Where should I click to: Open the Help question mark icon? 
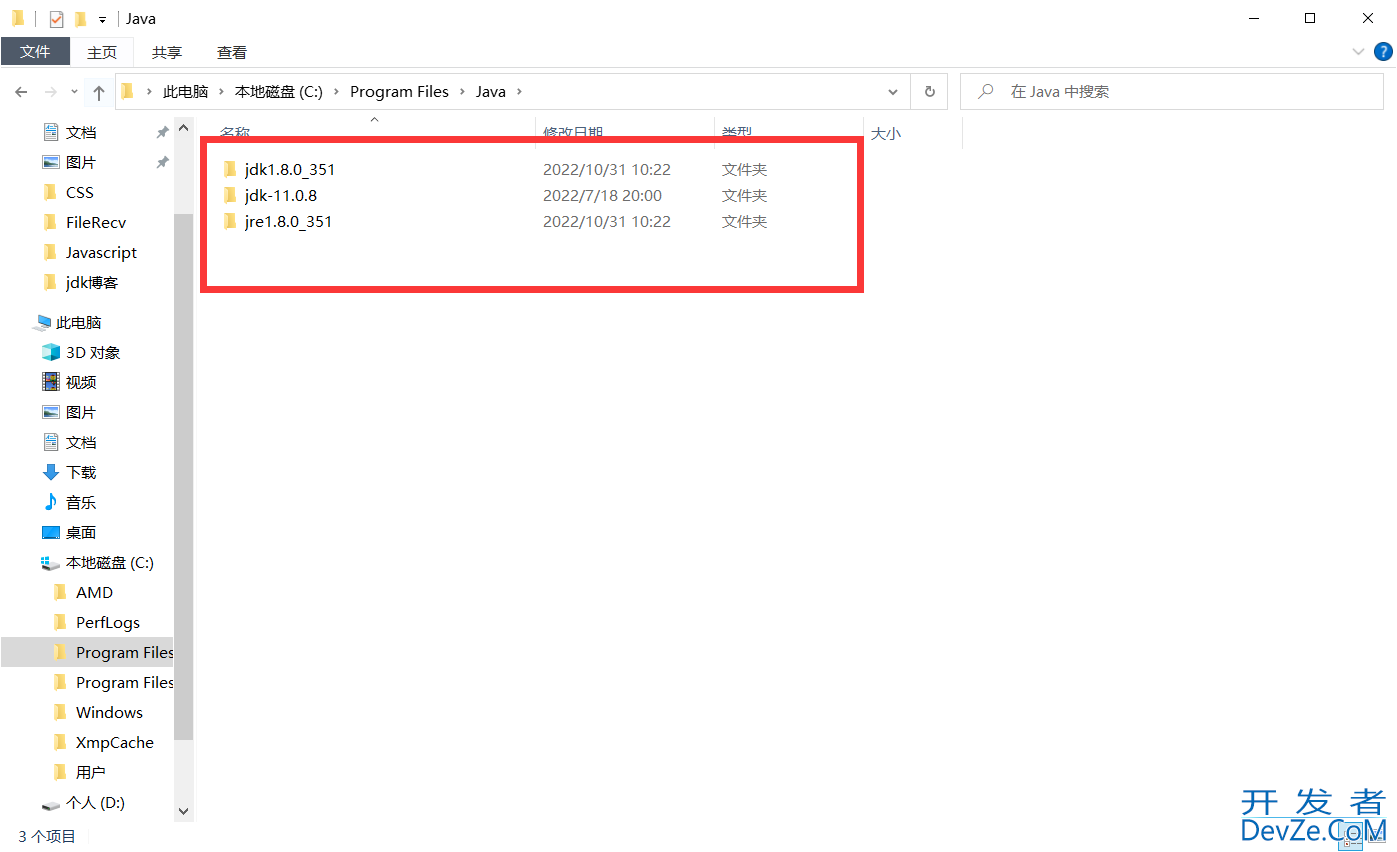(x=1381, y=52)
